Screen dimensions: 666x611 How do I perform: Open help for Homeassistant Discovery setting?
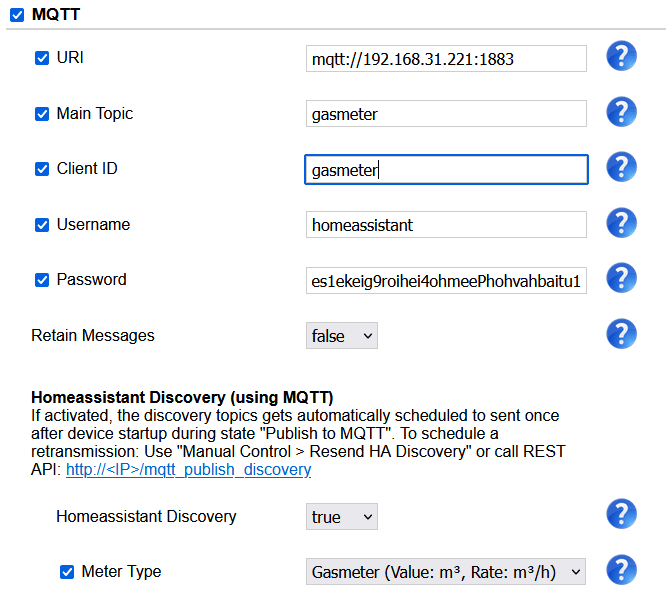(x=621, y=514)
